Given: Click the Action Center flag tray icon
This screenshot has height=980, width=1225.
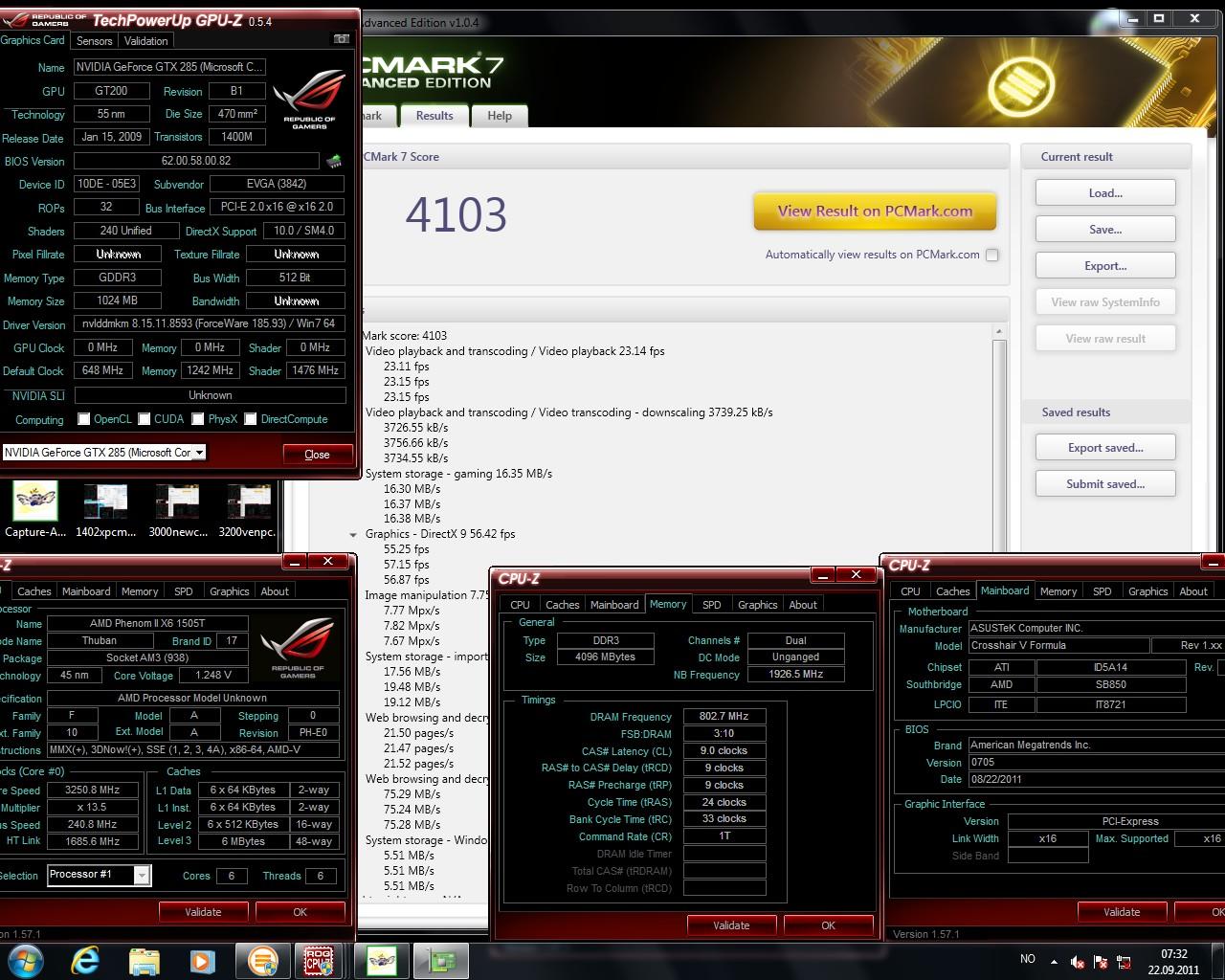Looking at the screenshot, I should (x=1101, y=962).
